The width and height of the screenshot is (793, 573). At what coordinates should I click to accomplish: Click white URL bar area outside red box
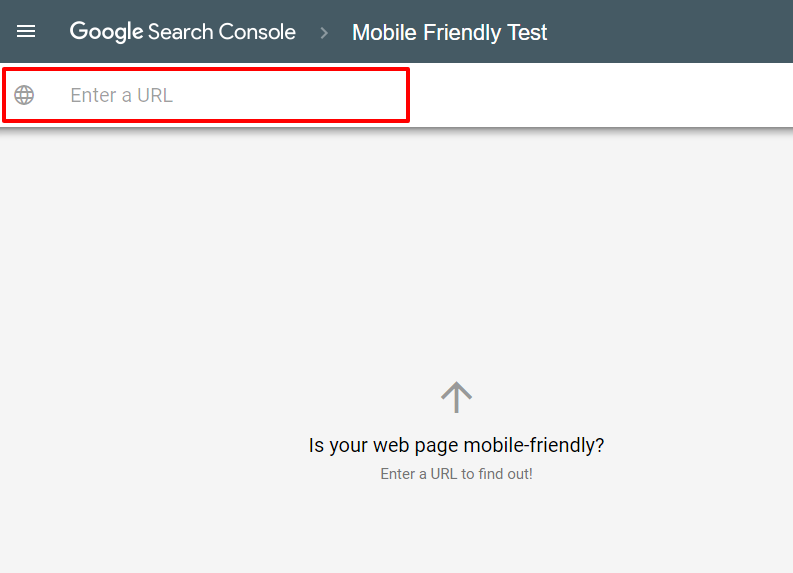(x=600, y=95)
